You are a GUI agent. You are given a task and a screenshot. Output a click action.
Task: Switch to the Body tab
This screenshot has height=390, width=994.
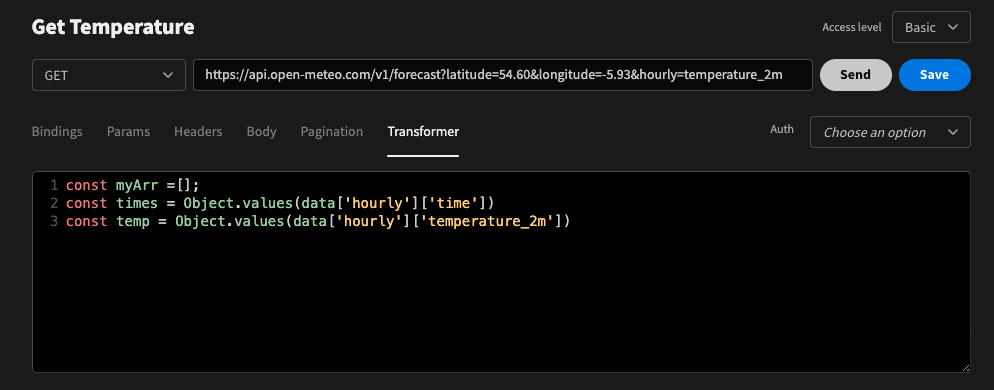tap(261, 131)
